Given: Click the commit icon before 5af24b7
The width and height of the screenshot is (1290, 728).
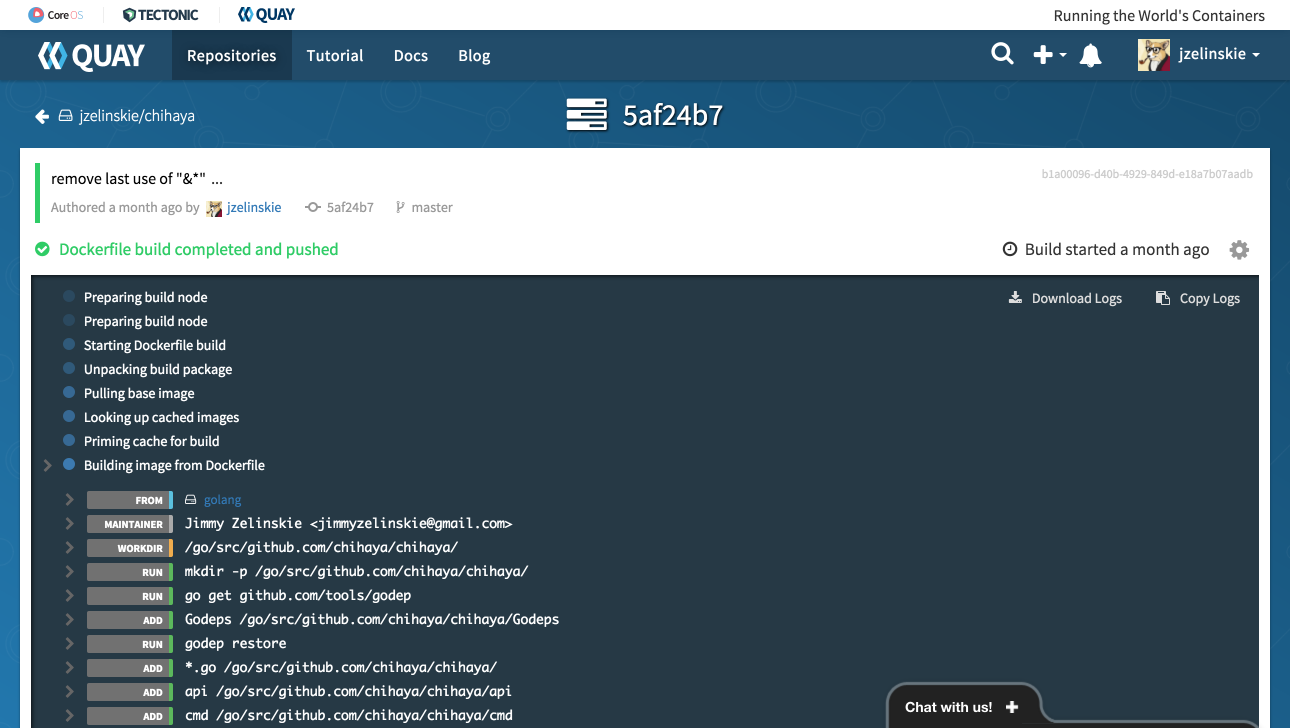Looking at the screenshot, I should point(313,207).
